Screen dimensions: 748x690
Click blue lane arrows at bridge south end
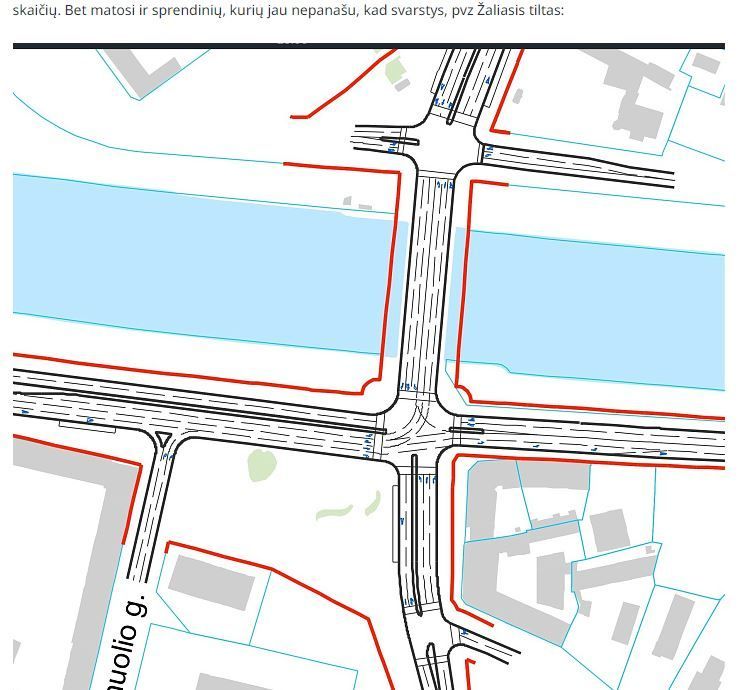408,386
